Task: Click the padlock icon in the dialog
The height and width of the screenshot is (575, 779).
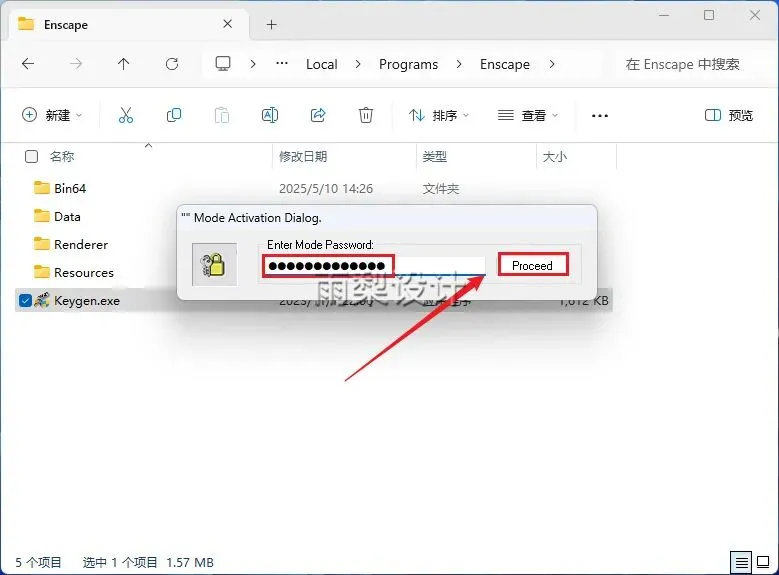Action: tap(214, 264)
